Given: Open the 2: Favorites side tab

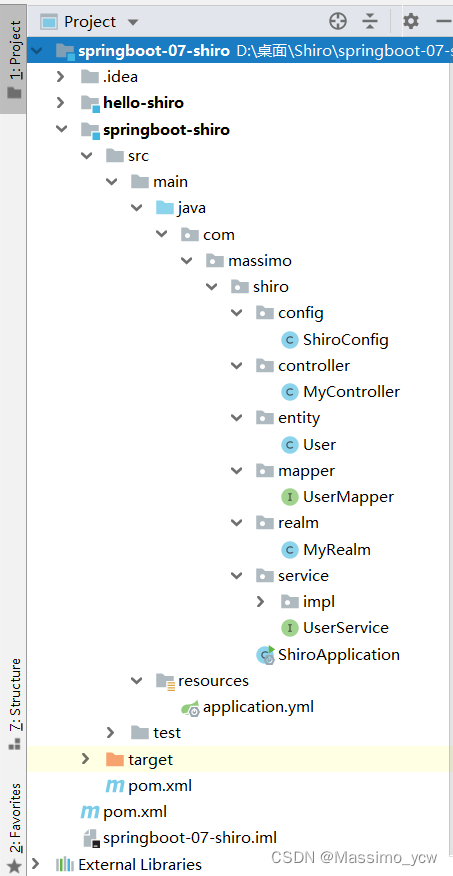Looking at the screenshot, I should pos(15,827).
